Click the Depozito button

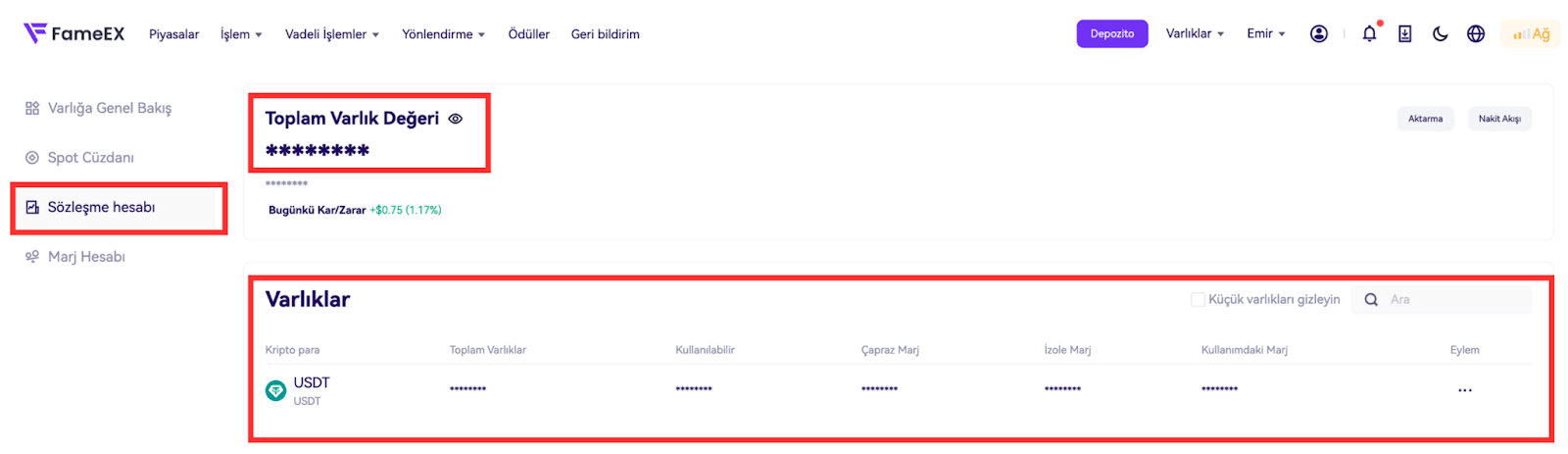click(x=1112, y=33)
